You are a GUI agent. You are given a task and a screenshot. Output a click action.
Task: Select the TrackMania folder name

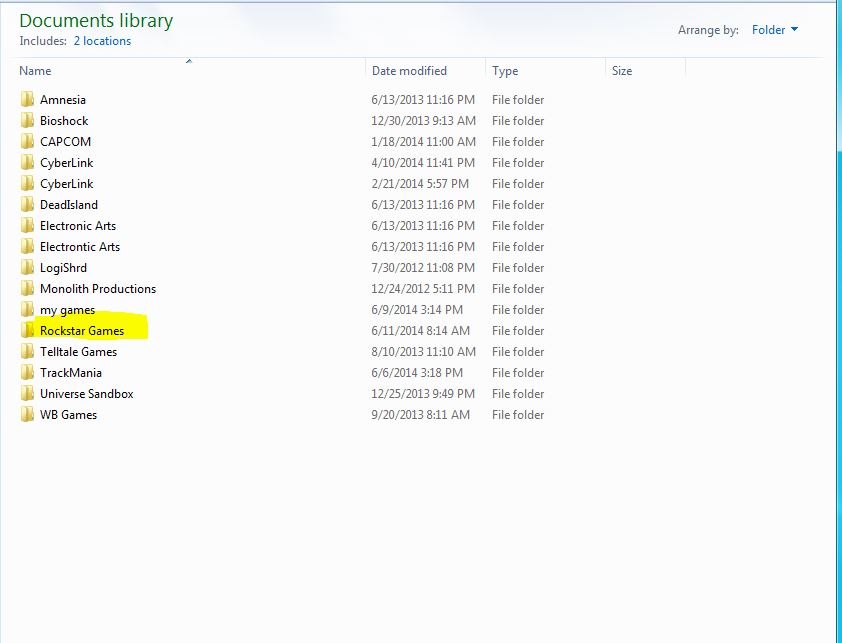pos(70,372)
